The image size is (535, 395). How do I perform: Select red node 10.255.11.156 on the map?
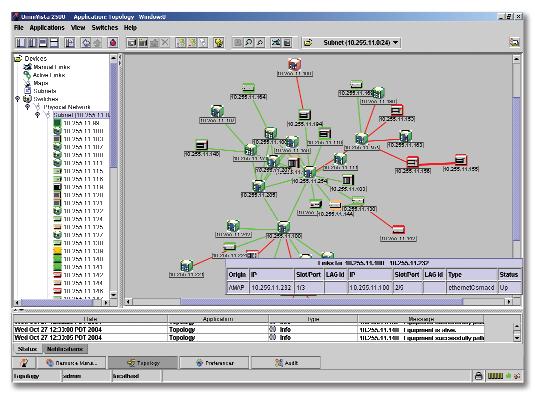pos(412,161)
